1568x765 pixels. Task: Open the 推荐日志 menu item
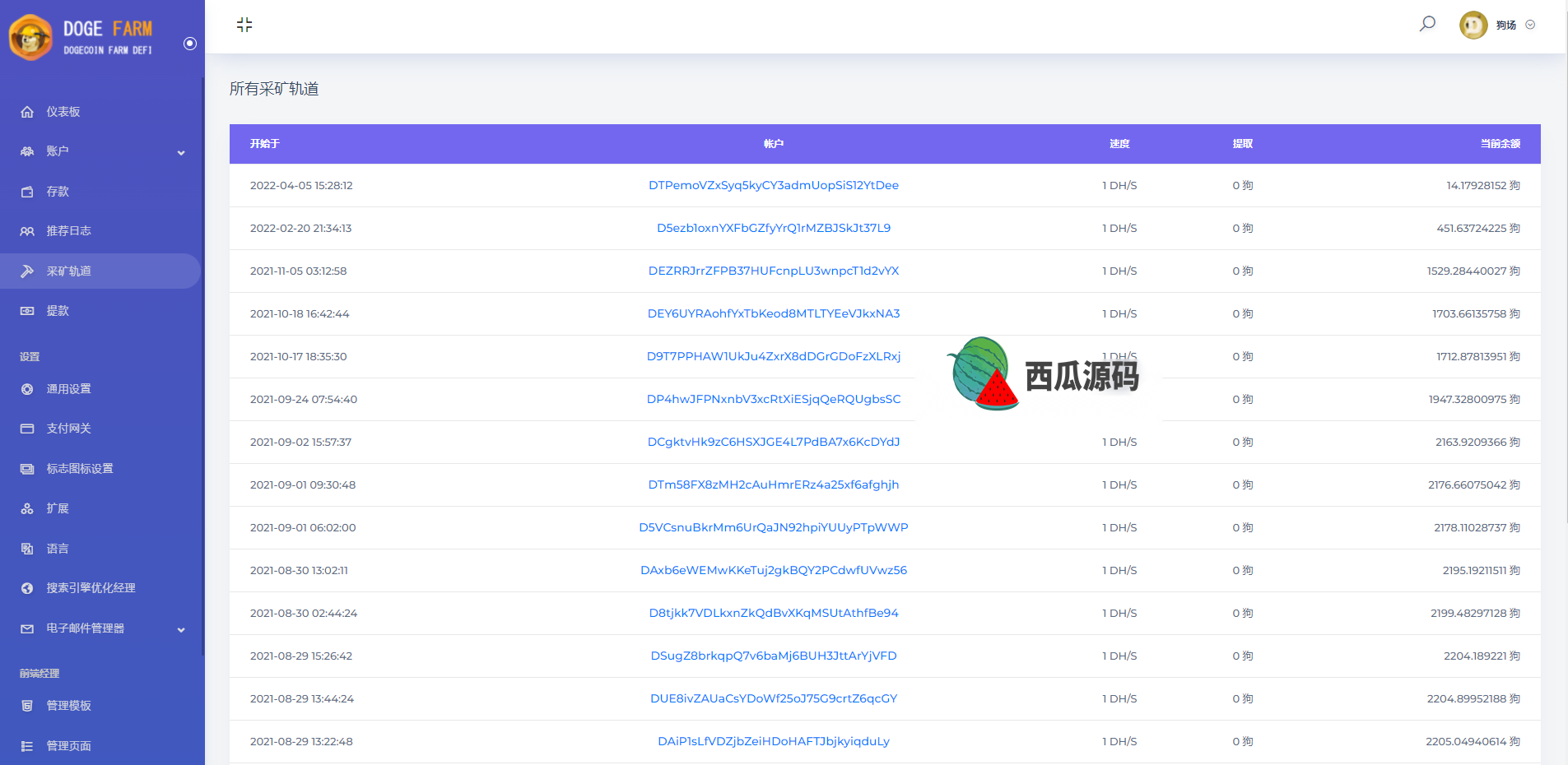[x=68, y=231]
